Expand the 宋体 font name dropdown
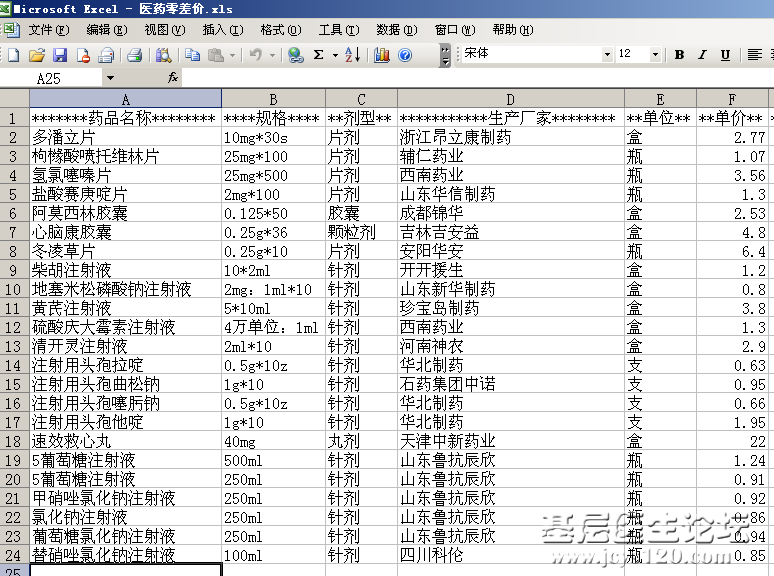Image resolution: width=774 pixels, height=576 pixels. point(607,55)
